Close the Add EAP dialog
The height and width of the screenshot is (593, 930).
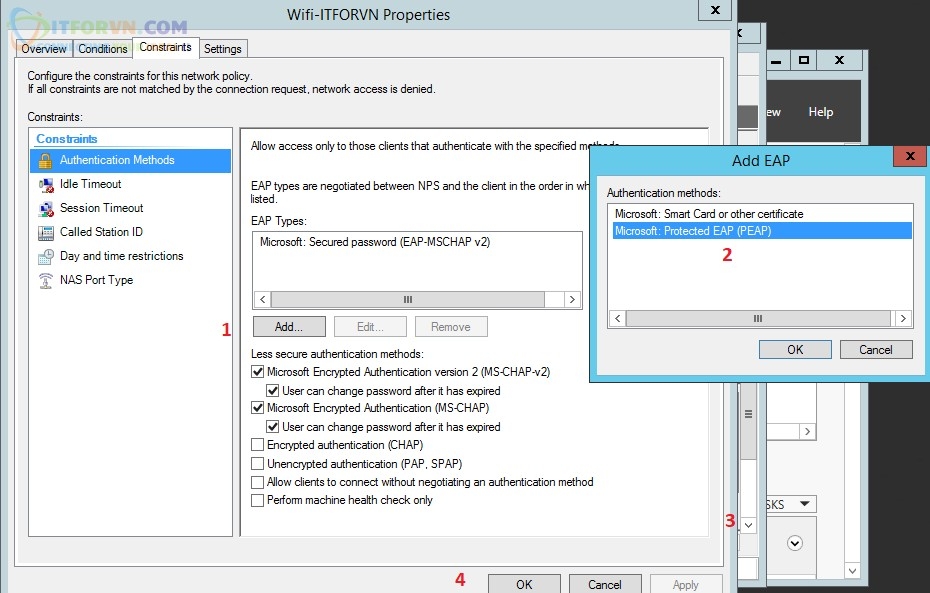(908, 157)
